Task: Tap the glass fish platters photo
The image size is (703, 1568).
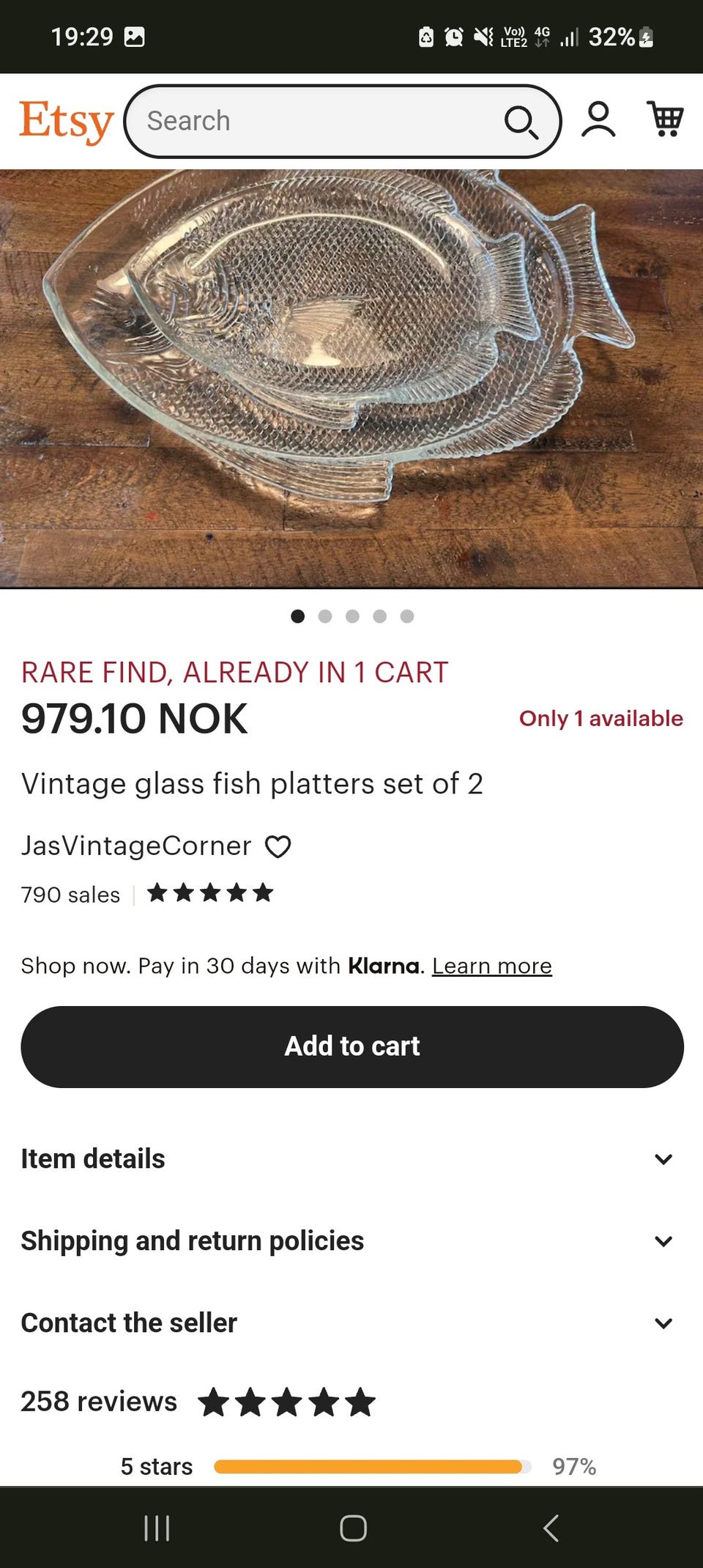Action: 351,377
